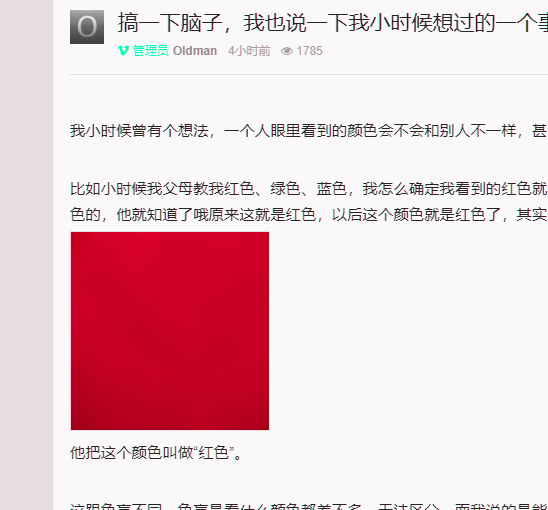Viewport: 548px width, 510px height.
Task: Click the word 蓝色 in the paragraph
Action: click(332, 189)
